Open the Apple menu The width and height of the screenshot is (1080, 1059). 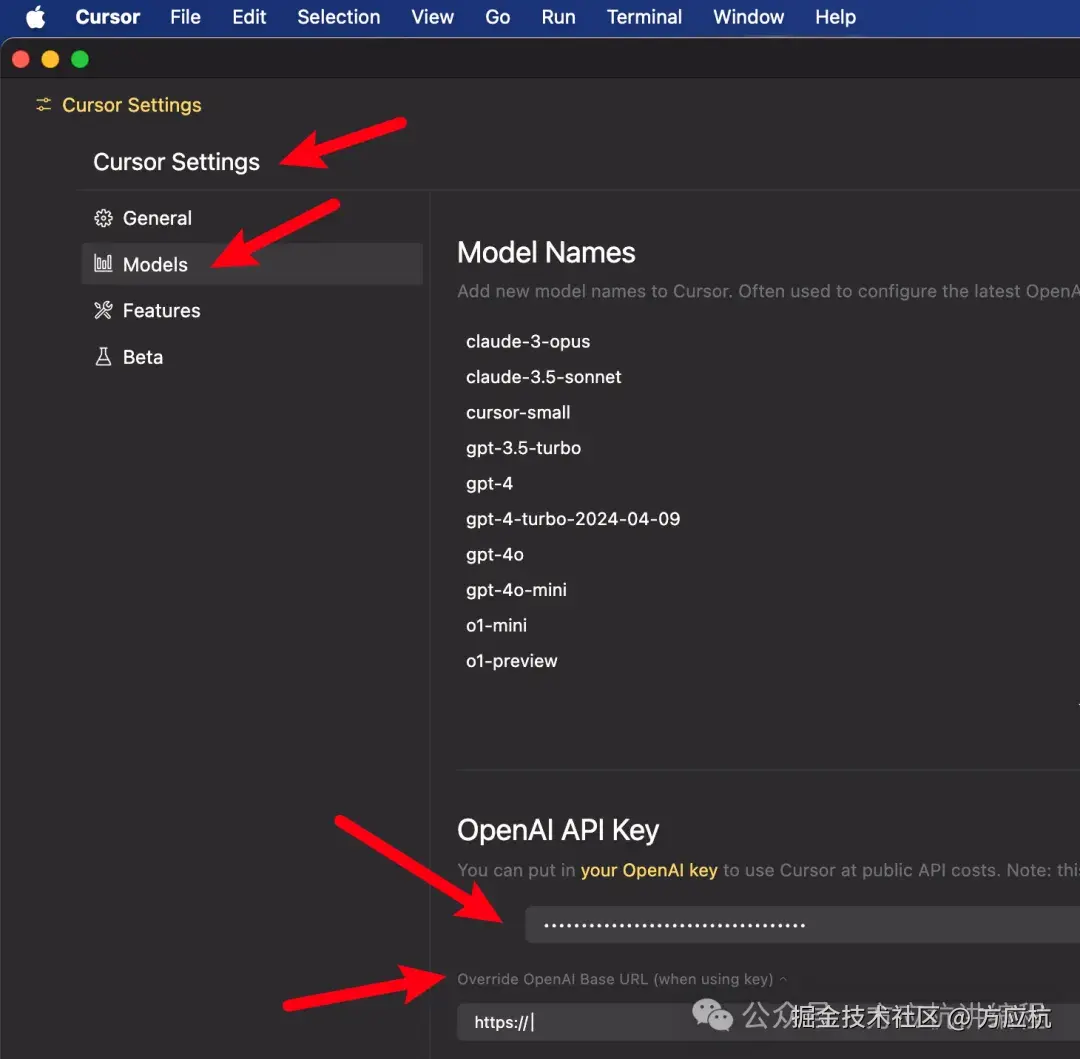point(36,17)
